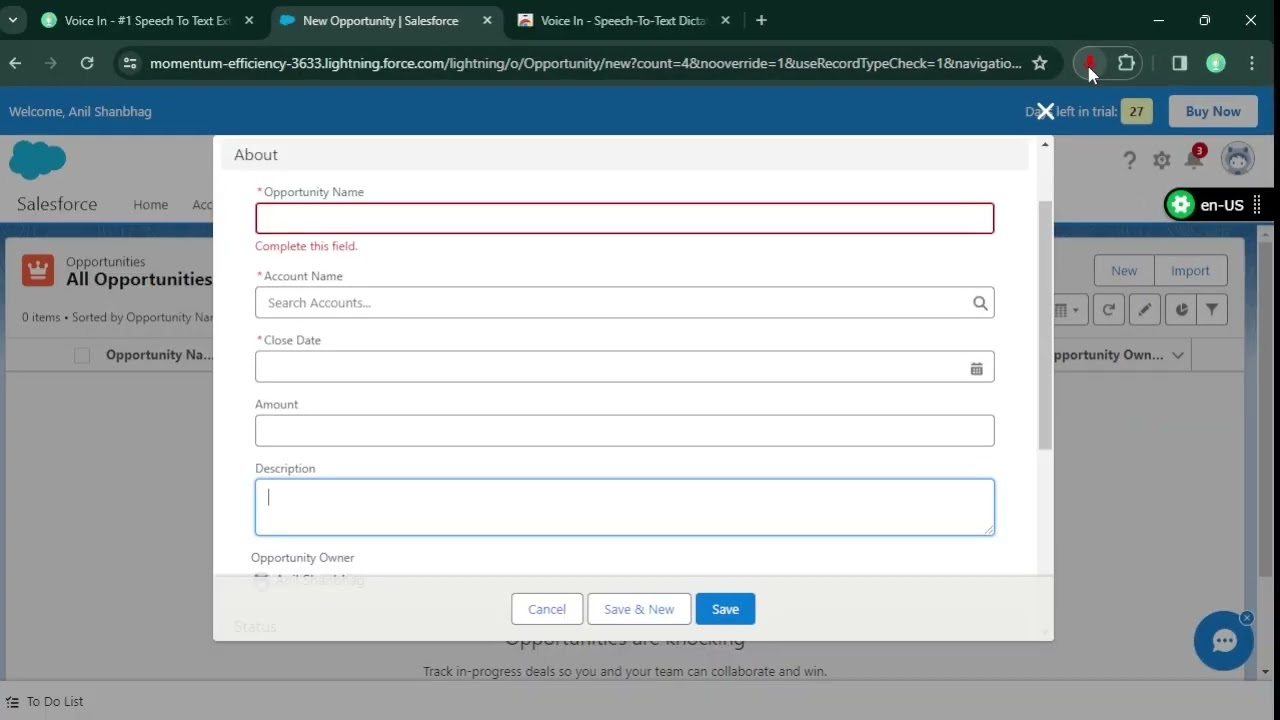
Task: Go back in browser history
Action: [x=15, y=63]
